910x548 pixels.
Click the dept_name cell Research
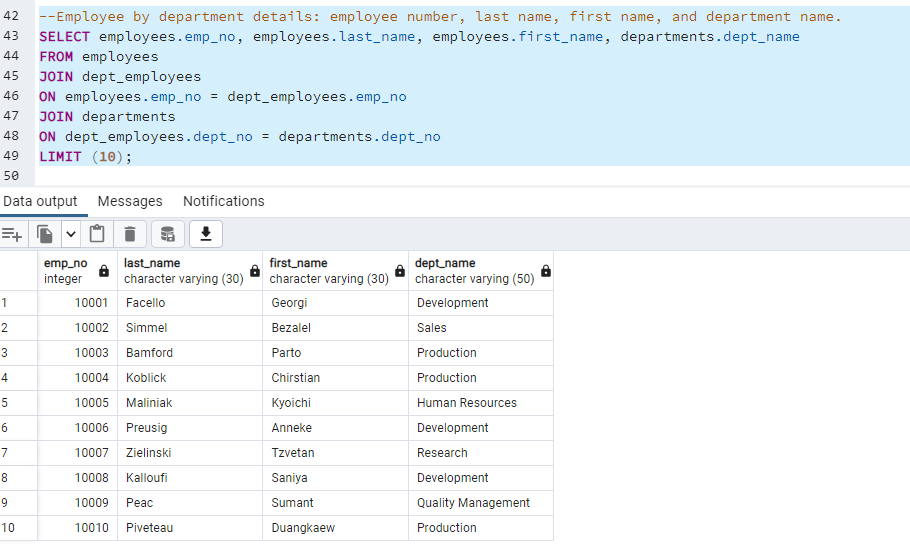[x=481, y=453]
